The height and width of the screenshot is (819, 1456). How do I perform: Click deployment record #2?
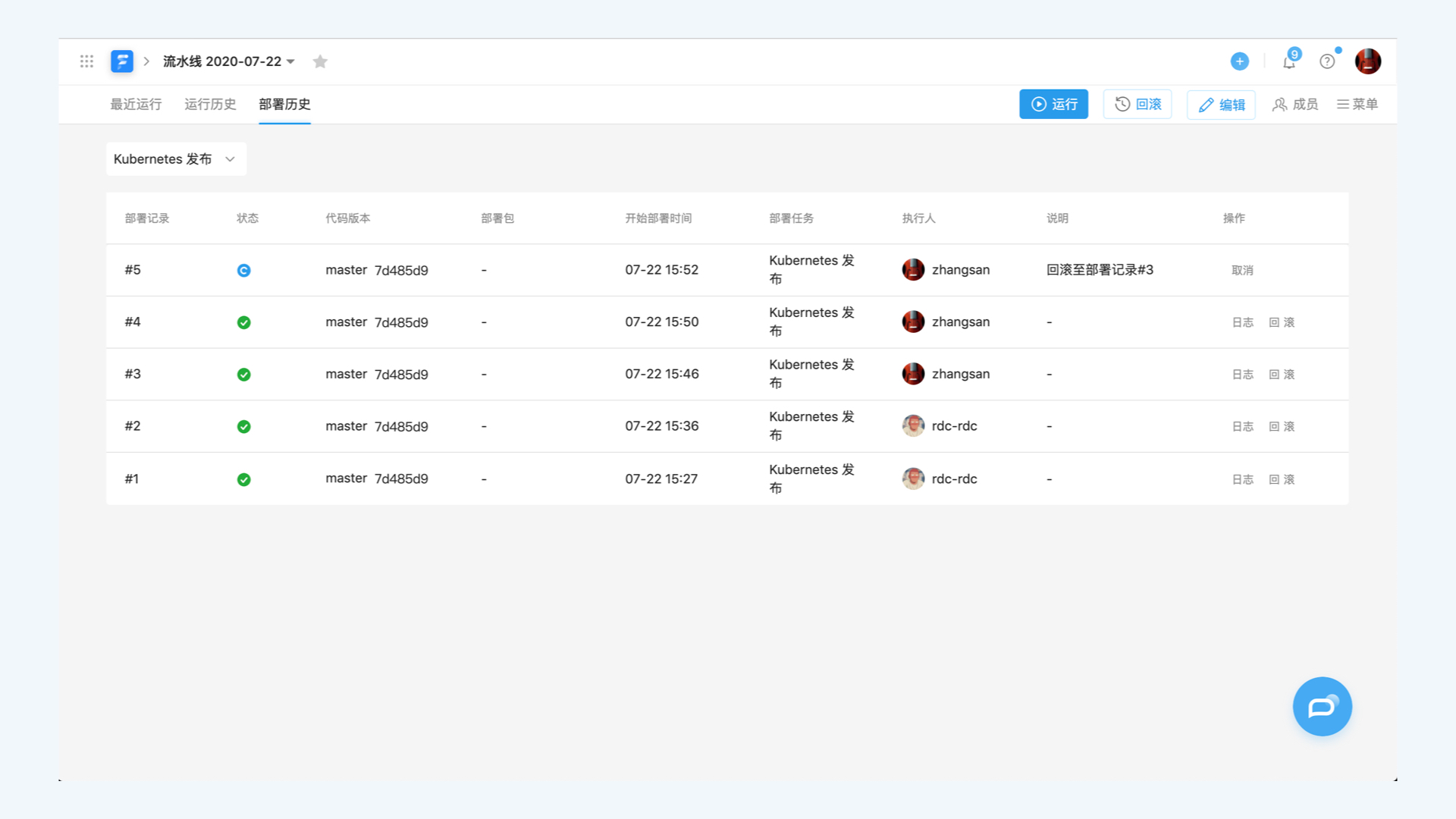coord(133,426)
